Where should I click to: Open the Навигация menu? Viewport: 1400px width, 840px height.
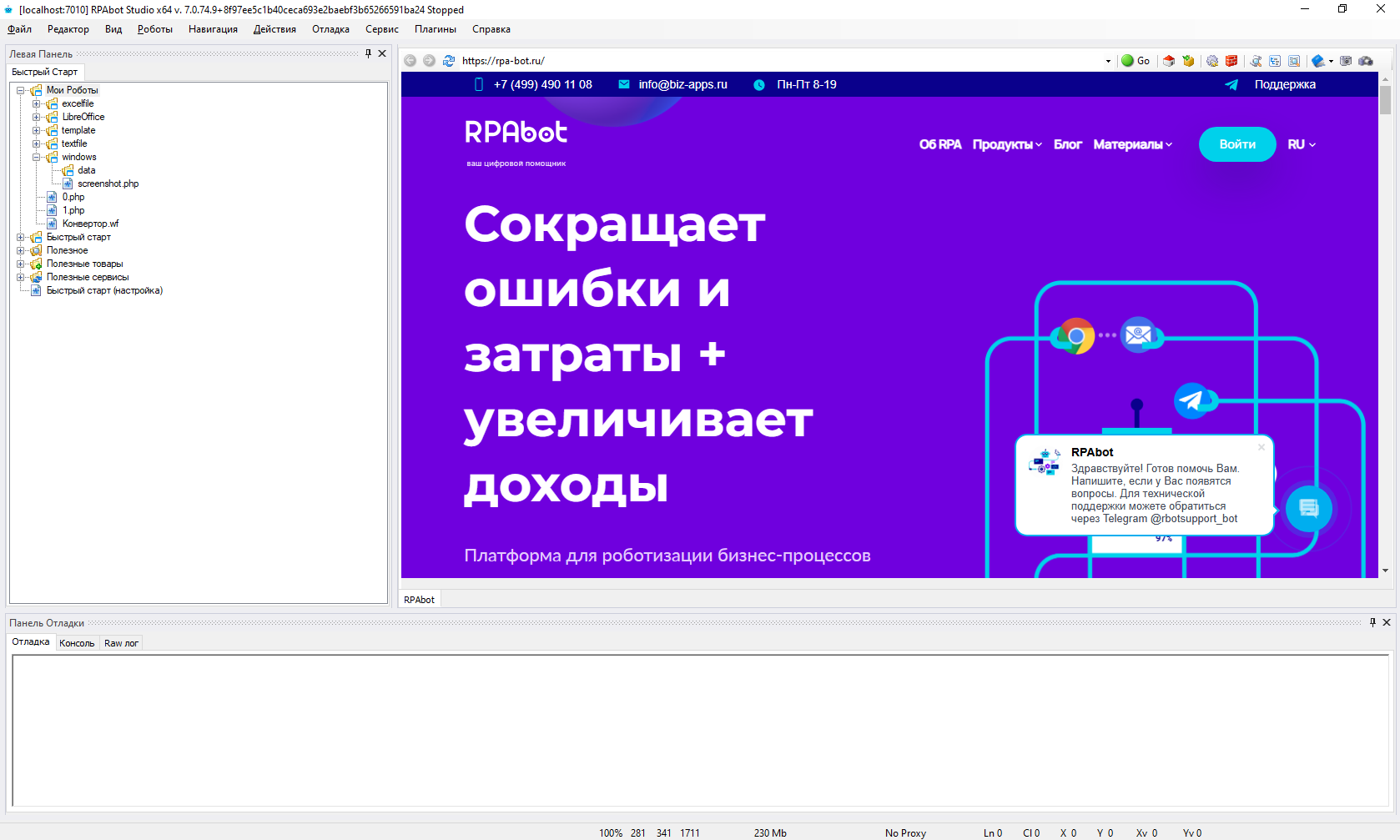pos(213,29)
